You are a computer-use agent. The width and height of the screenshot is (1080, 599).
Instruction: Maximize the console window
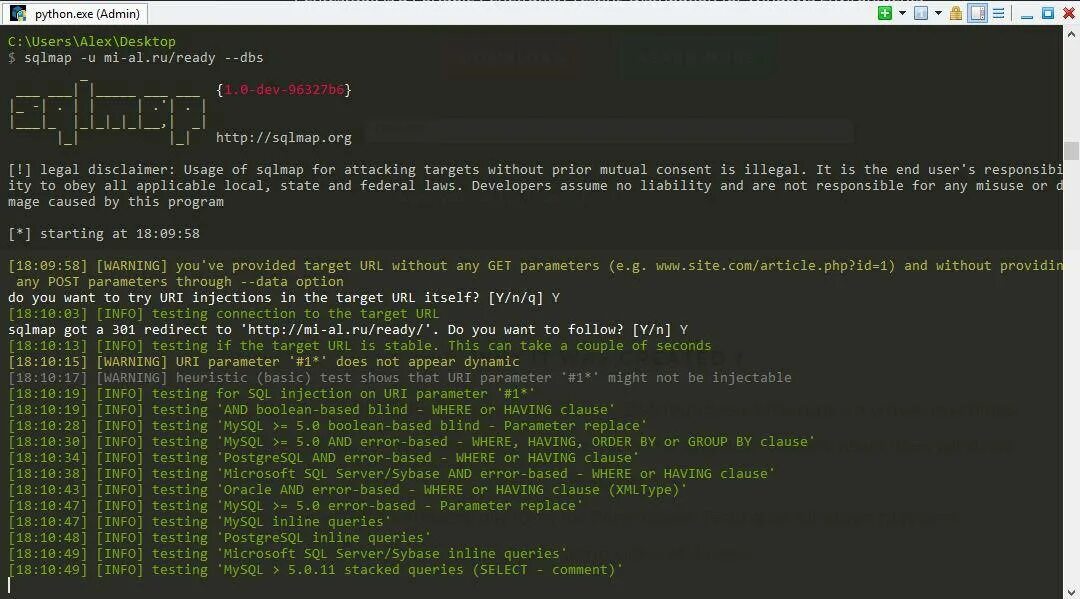pos(1048,13)
